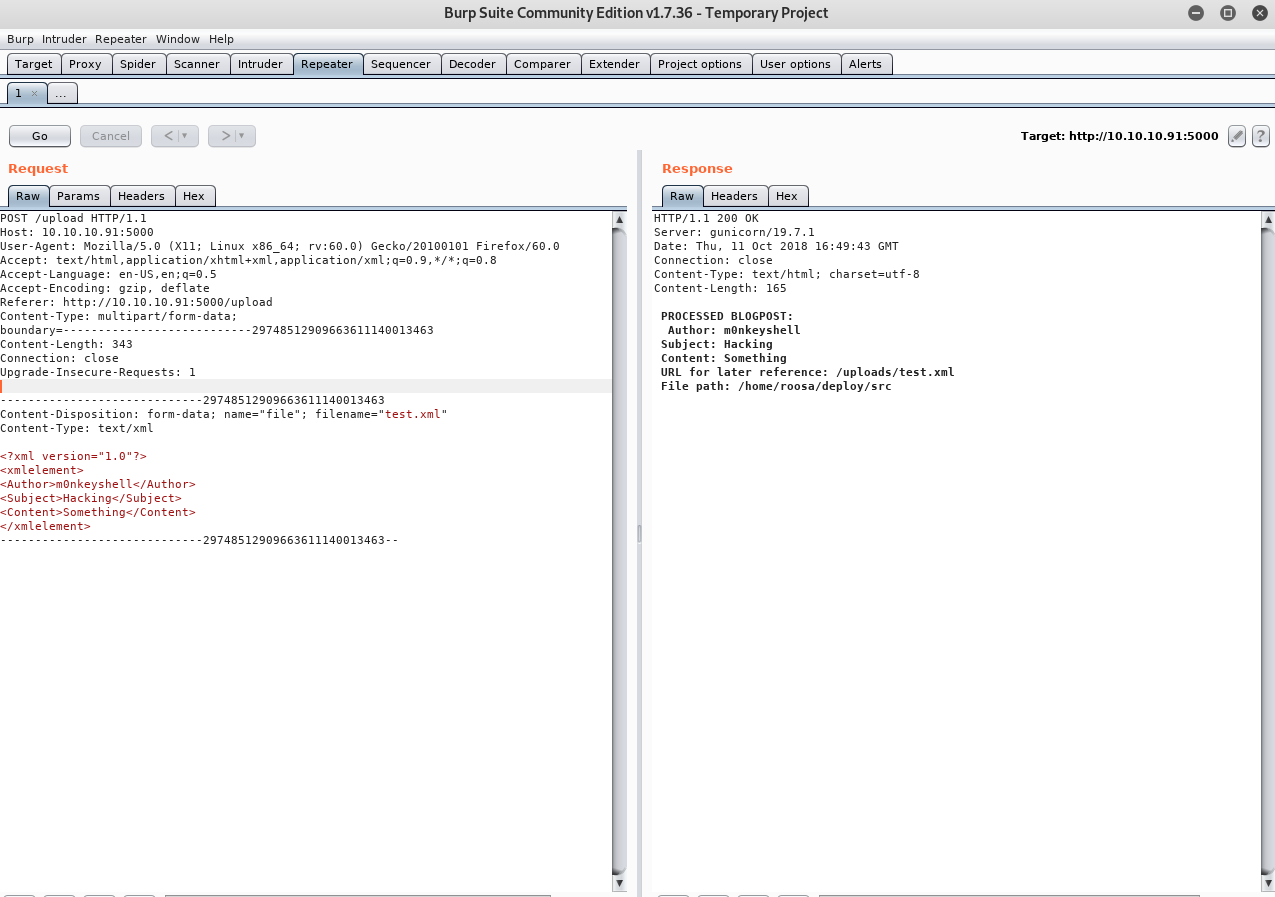Switch to the Spider tab
The image size is (1275, 897).
pos(138,64)
